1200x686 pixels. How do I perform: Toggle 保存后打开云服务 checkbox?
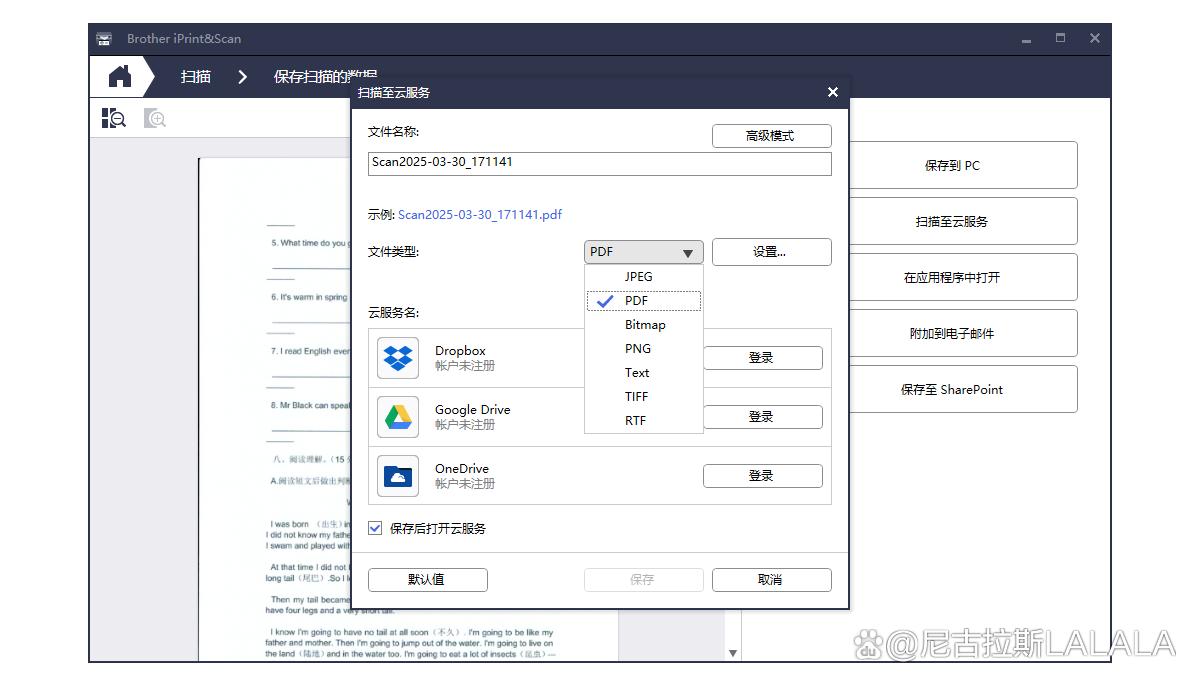point(375,528)
